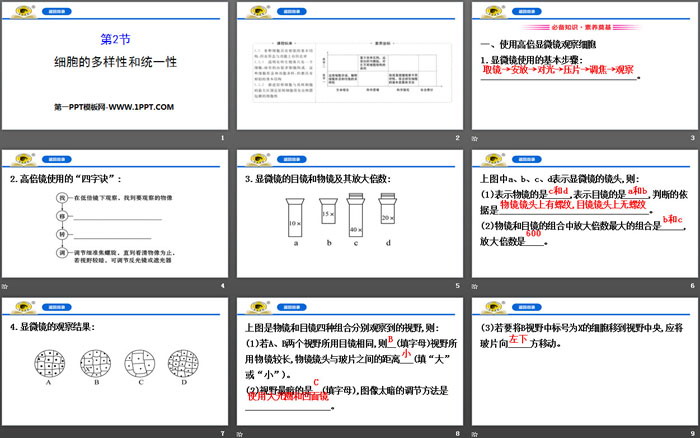Click the logo icon on slide 6
Viewport: 700px width, 438px height.
493,159
